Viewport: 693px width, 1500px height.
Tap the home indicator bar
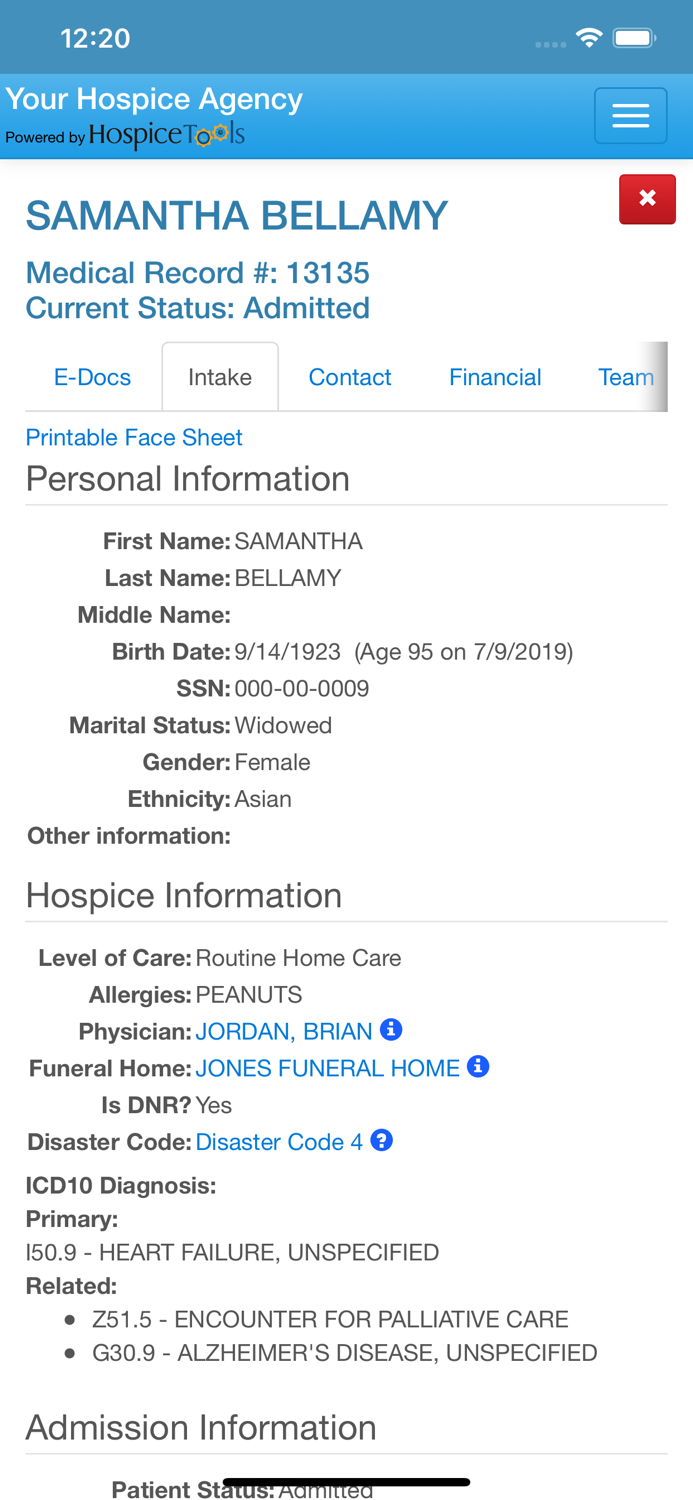pyautogui.click(x=346, y=1482)
